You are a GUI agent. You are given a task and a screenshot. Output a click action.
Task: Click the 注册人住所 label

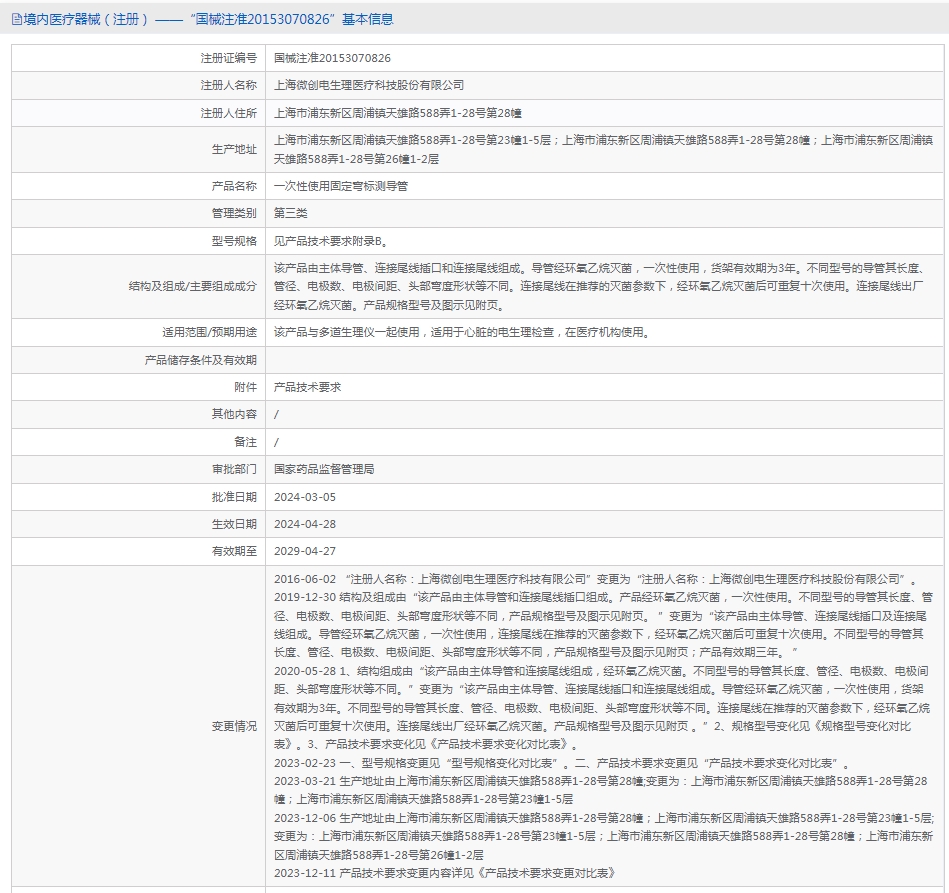click(228, 113)
